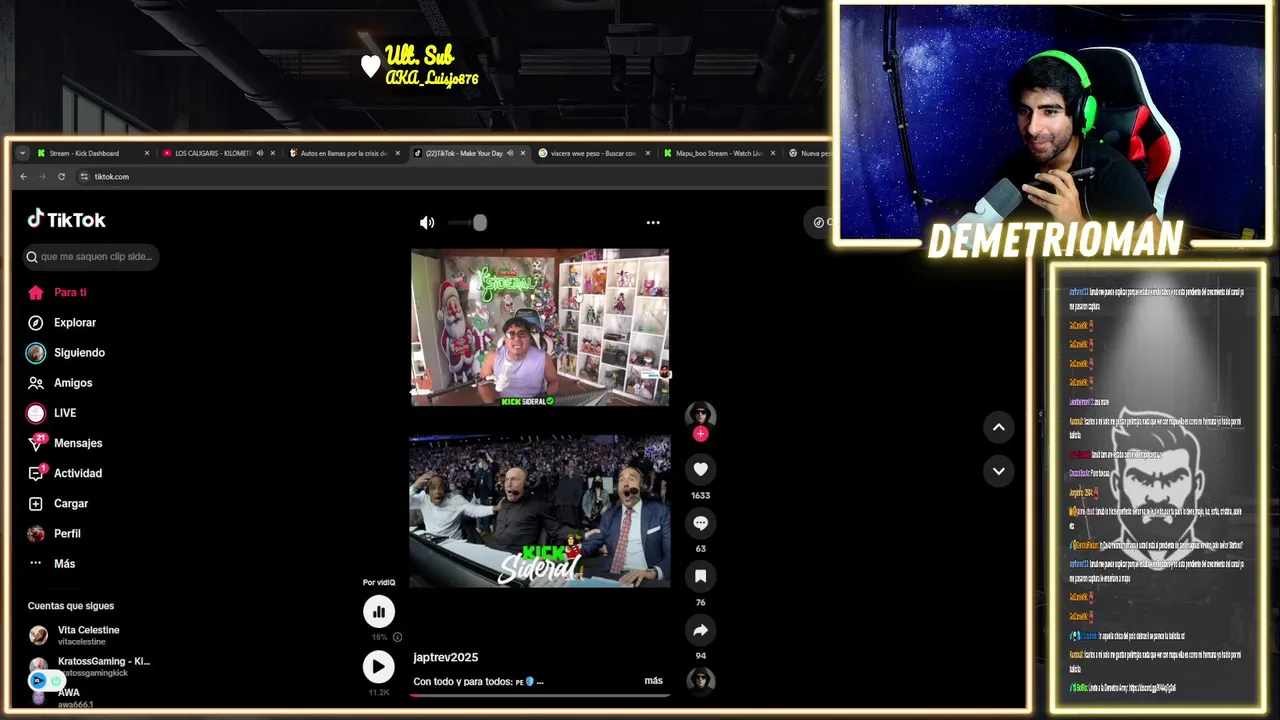Image resolution: width=1280 pixels, height=720 pixels.
Task: Share the video with arrow icon
Action: (700, 630)
